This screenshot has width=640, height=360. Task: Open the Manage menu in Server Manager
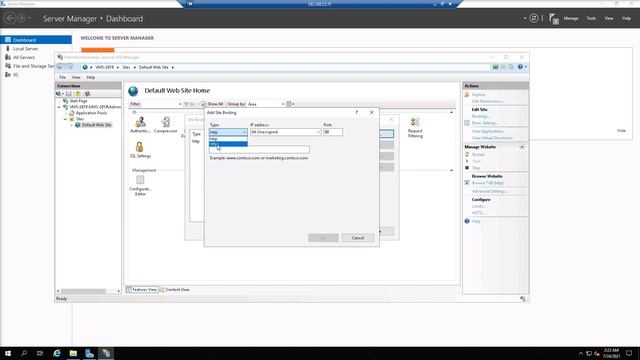click(571, 18)
